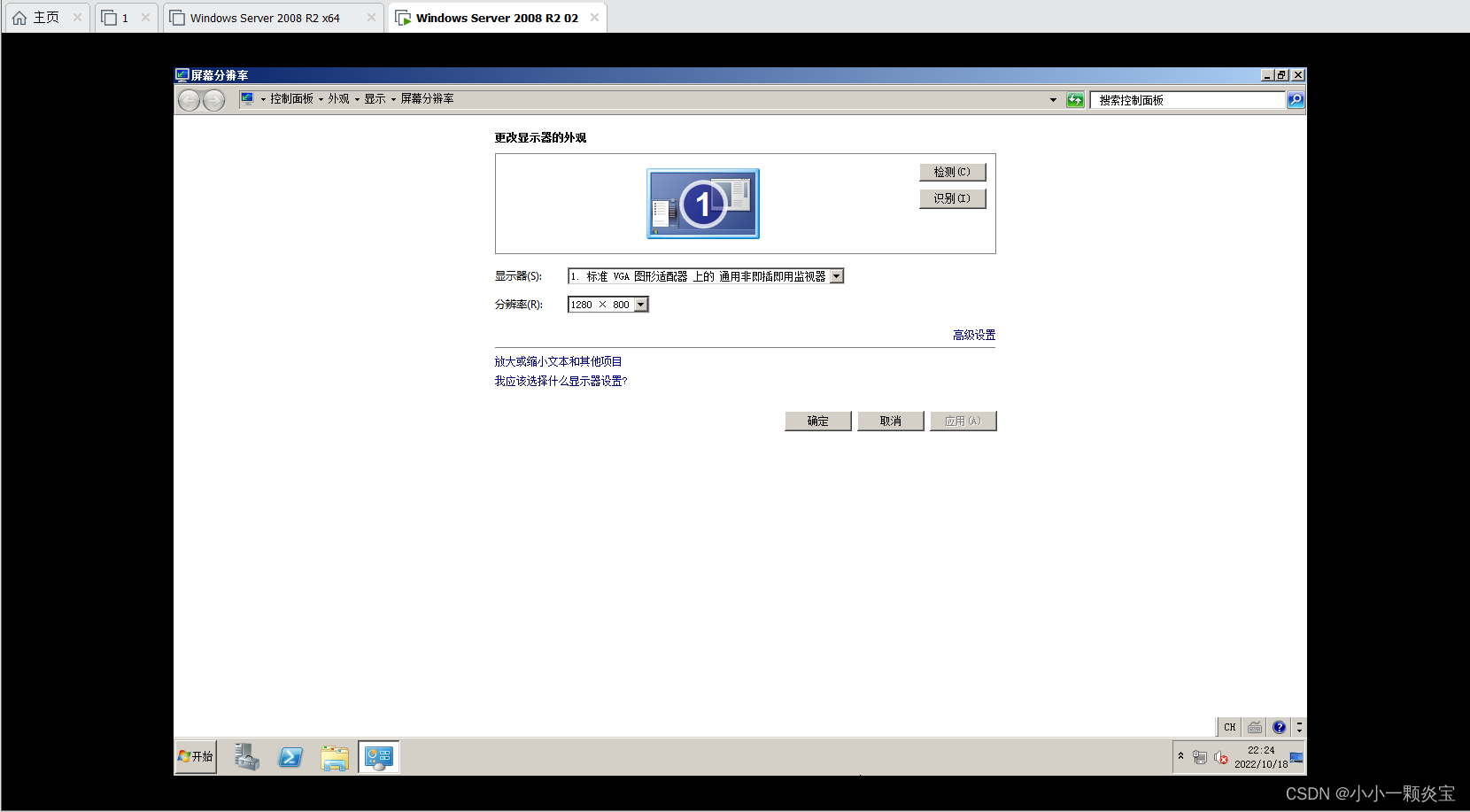
Task: Click the CH language bar indicator
Action: coord(1229,727)
